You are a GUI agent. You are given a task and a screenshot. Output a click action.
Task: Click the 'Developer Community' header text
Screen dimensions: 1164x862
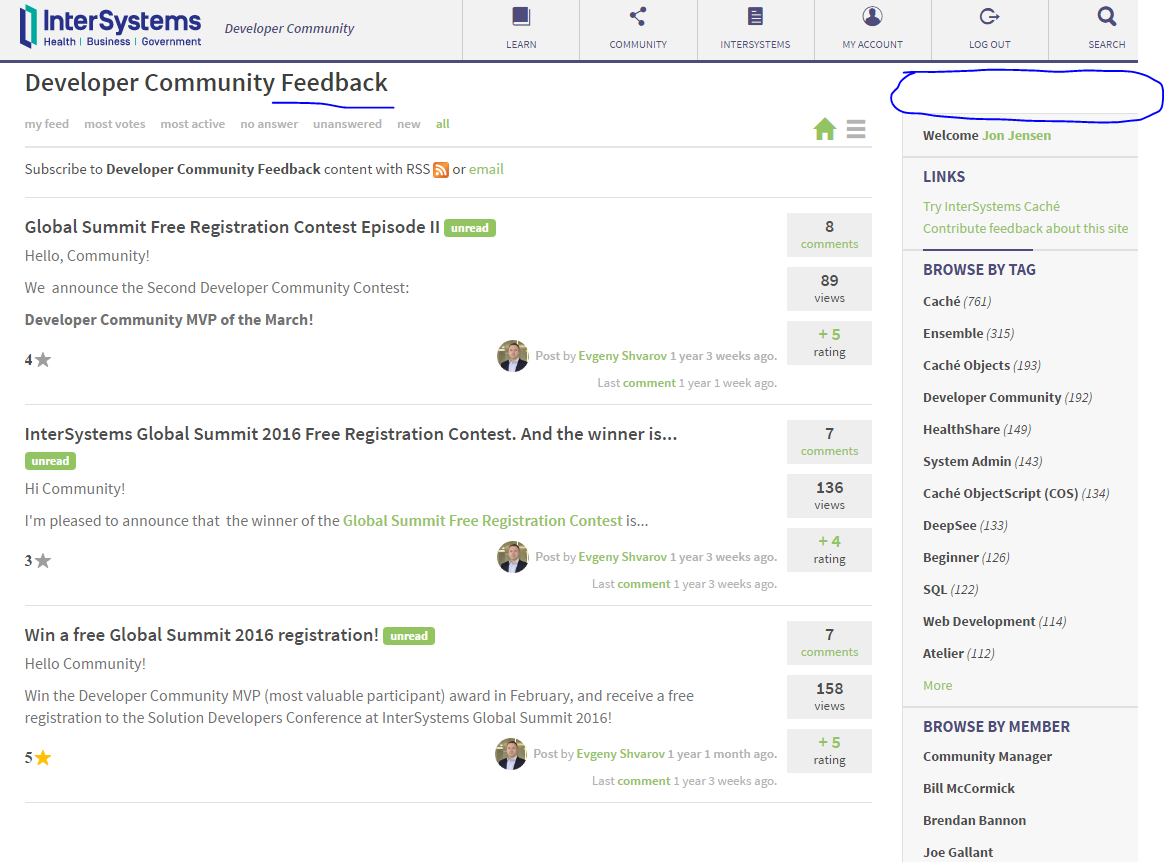click(x=289, y=28)
